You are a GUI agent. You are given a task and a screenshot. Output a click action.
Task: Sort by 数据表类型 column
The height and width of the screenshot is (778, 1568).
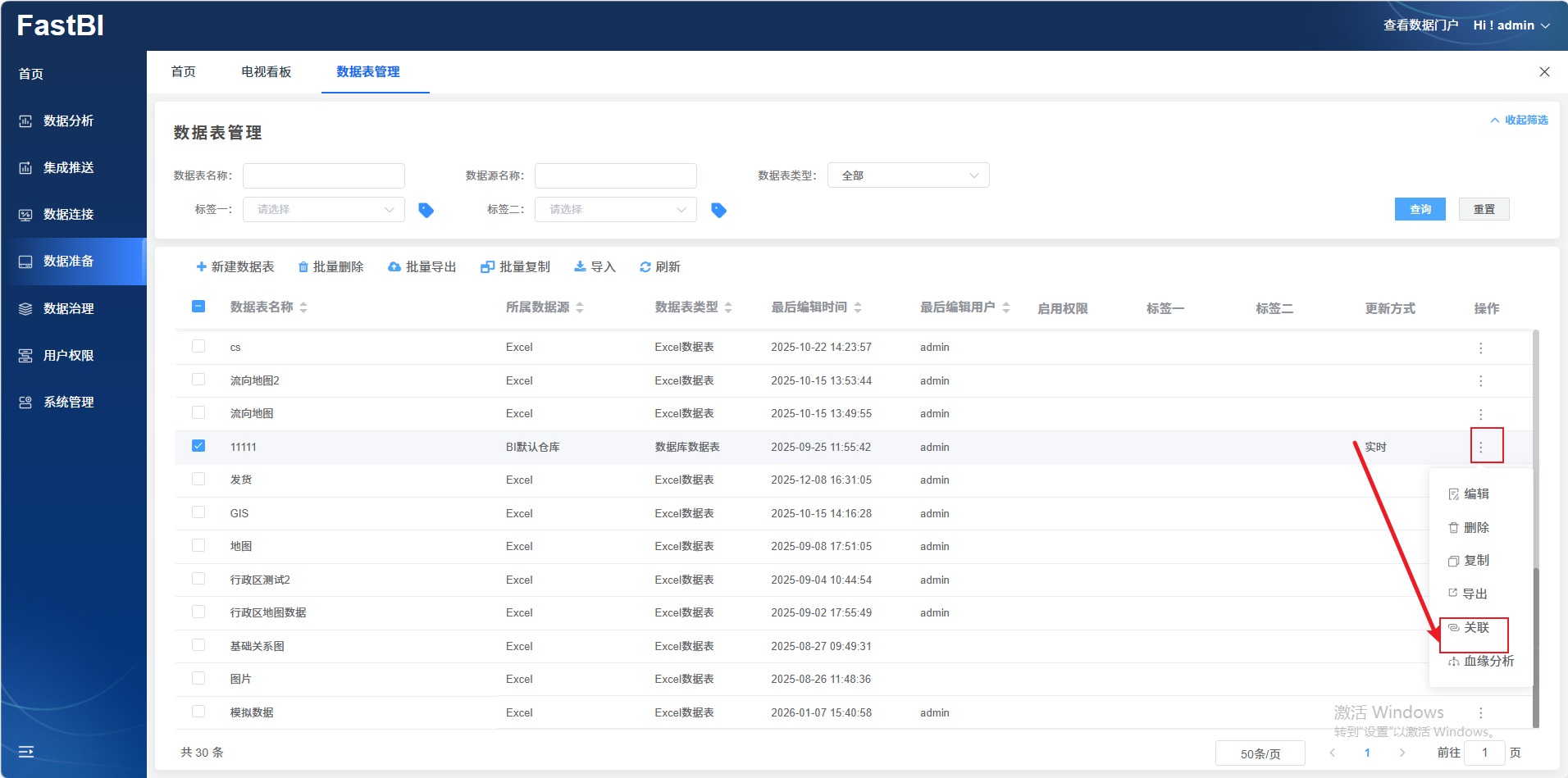click(x=728, y=308)
